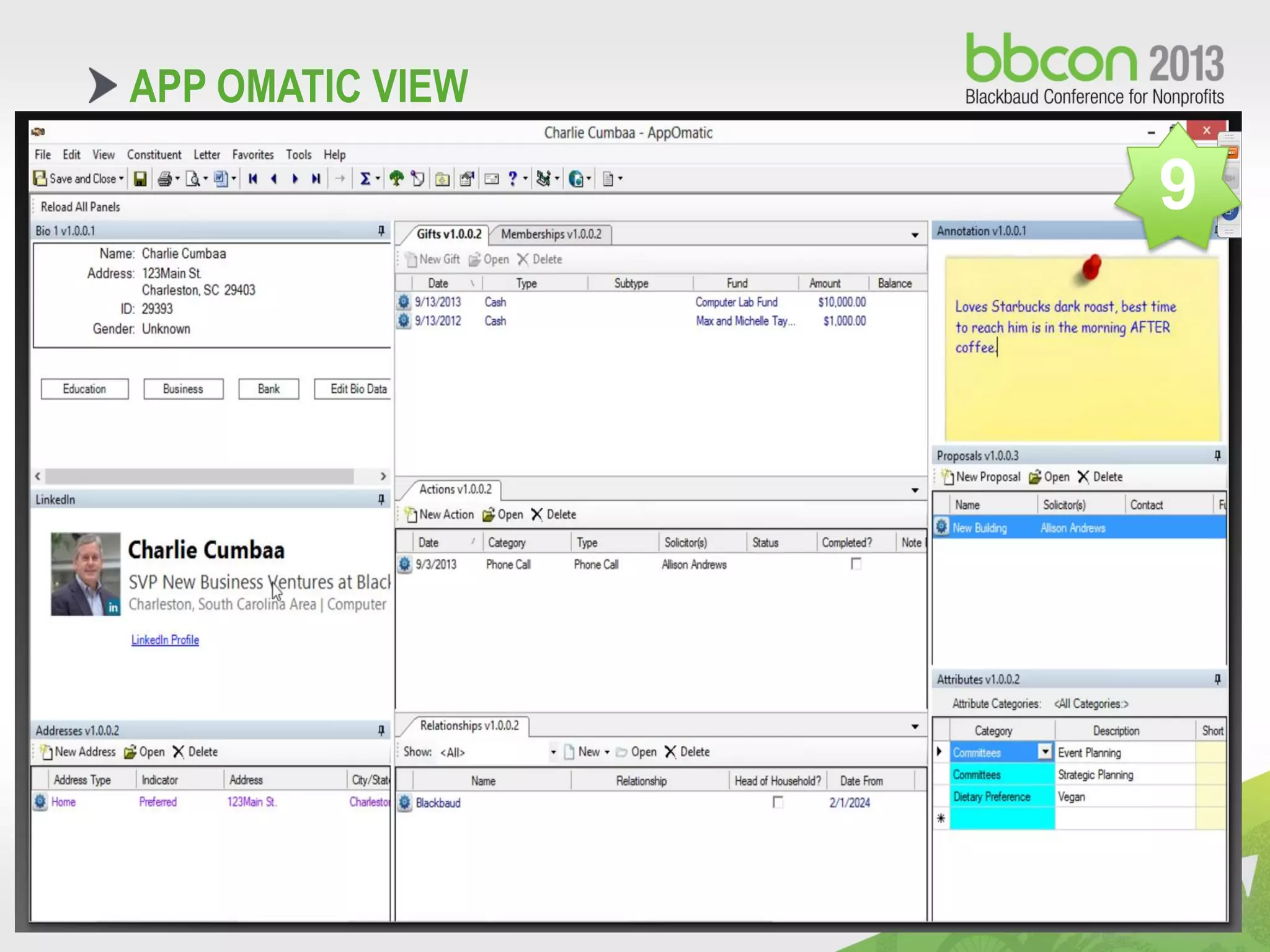The width and height of the screenshot is (1270, 952).
Task: Pin the Attributes panel
Action: coord(1217,679)
